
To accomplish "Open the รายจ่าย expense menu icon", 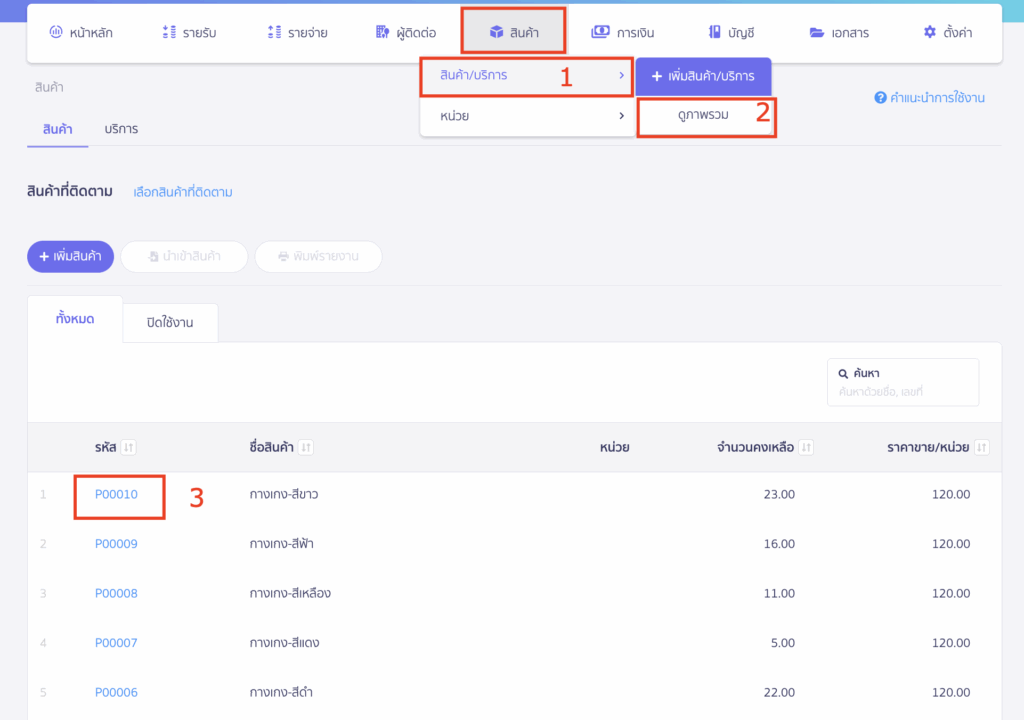I will pyautogui.click(x=274, y=32).
